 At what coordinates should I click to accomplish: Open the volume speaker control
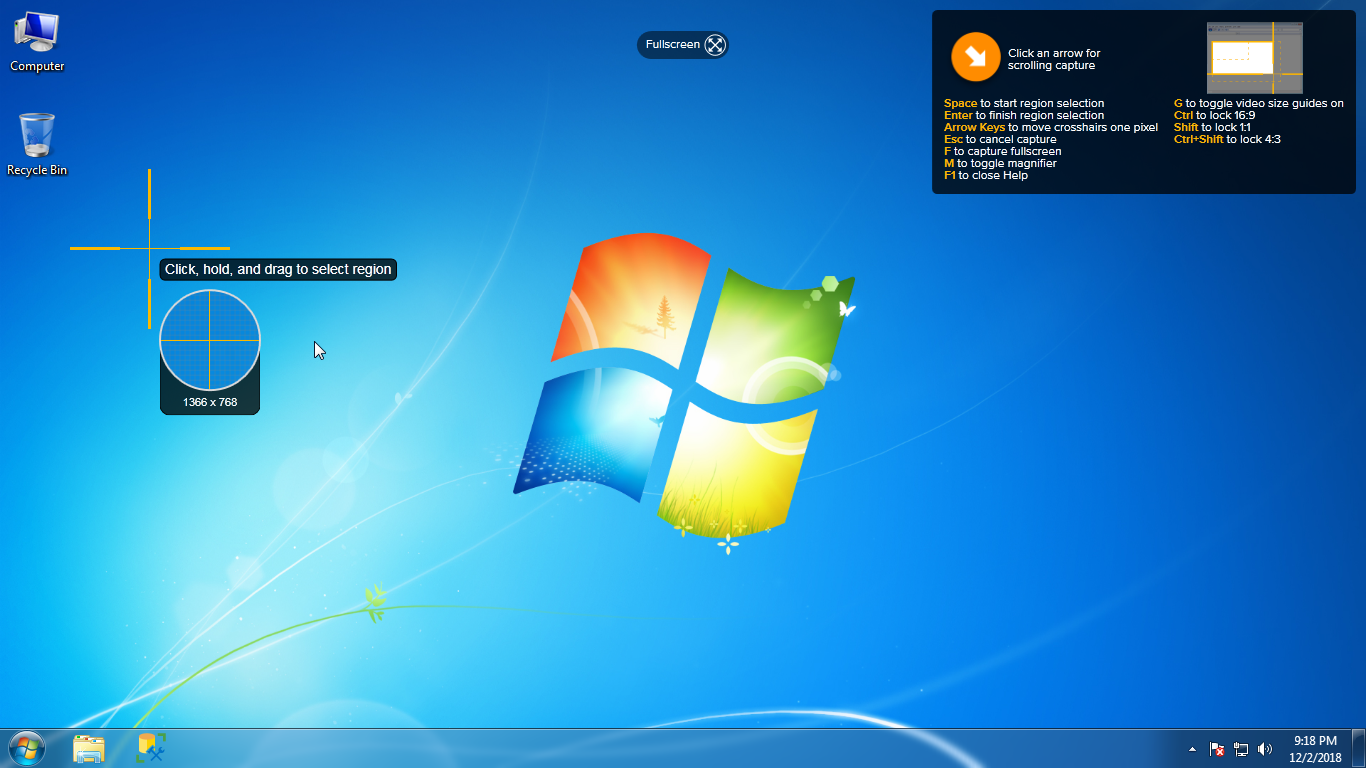pyautogui.click(x=1265, y=749)
